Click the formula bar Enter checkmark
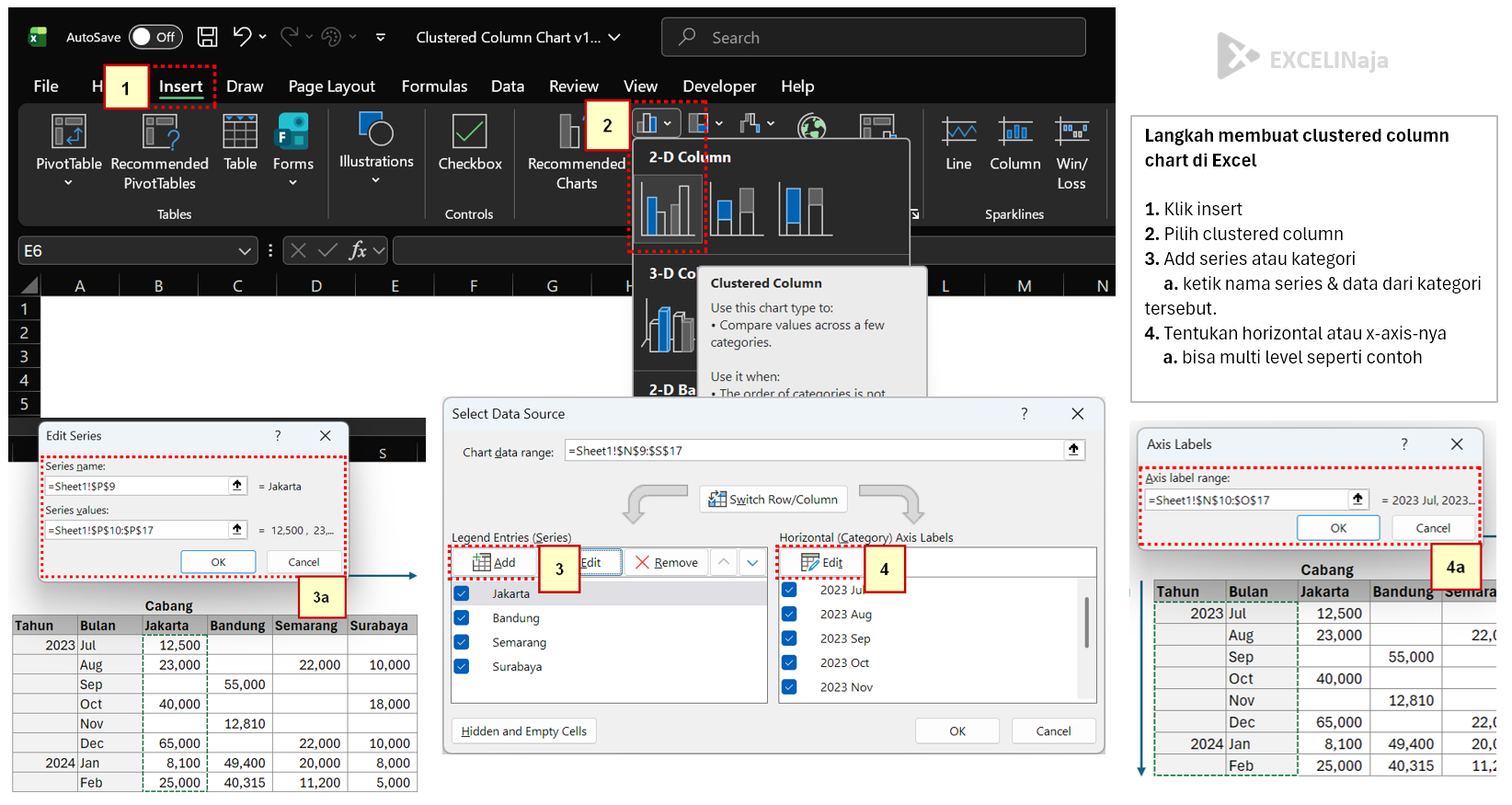Image resolution: width=1512 pixels, height=805 pixels. [327, 250]
